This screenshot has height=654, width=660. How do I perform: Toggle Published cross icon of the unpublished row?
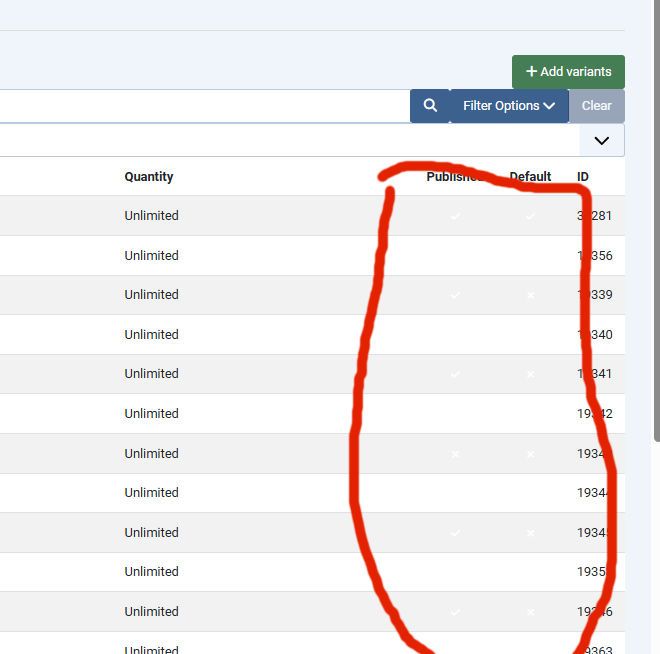tap(455, 454)
